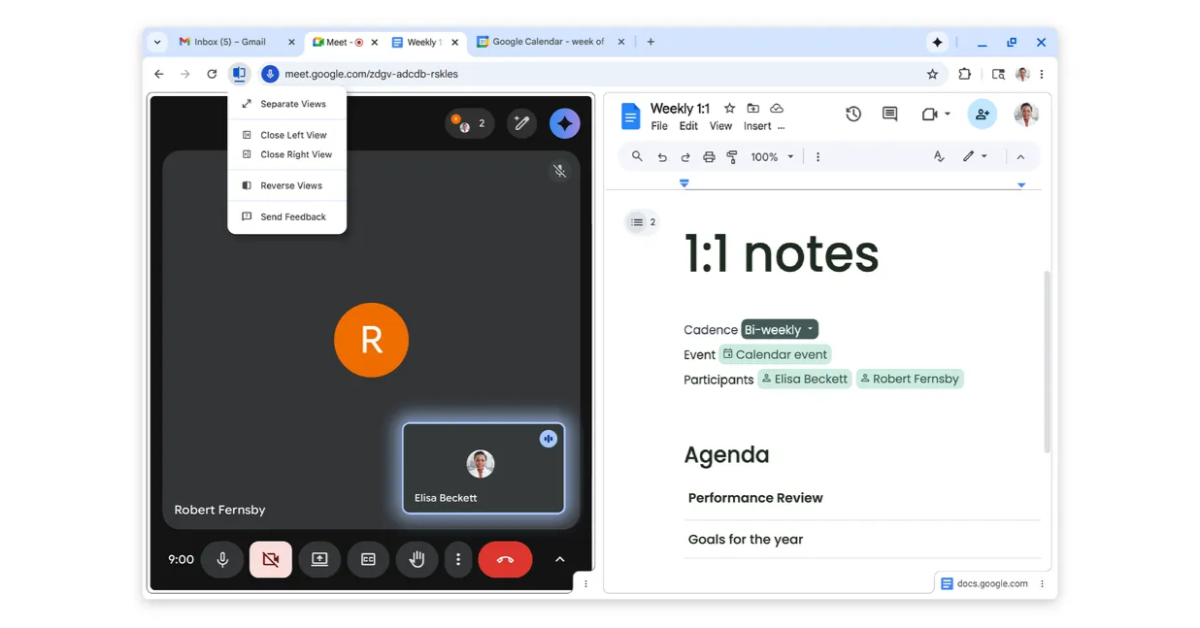
Task: Turn on closed captions
Action: tap(367, 559)
